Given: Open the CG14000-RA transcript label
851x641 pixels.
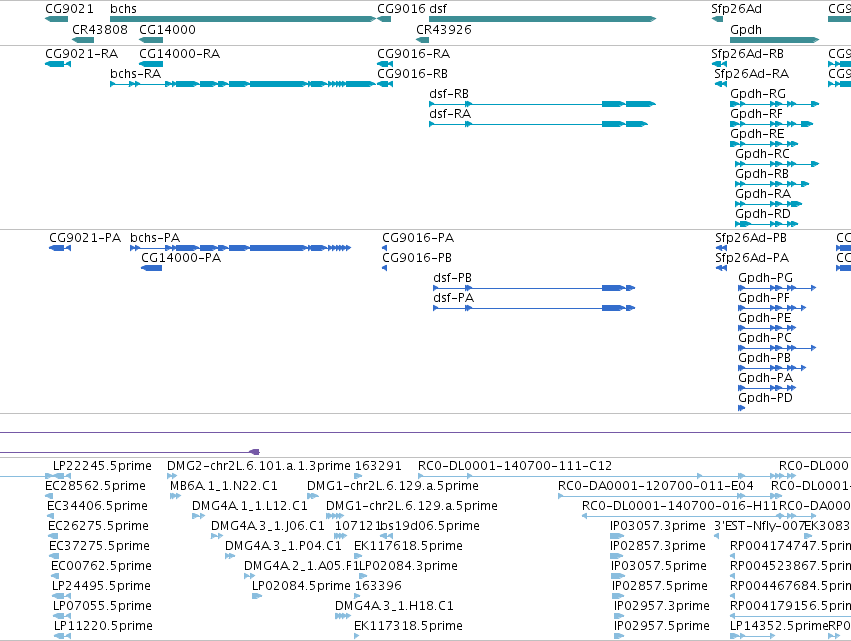Looking at the screenshot, I should pyautogui.click(x=180, y=54).
